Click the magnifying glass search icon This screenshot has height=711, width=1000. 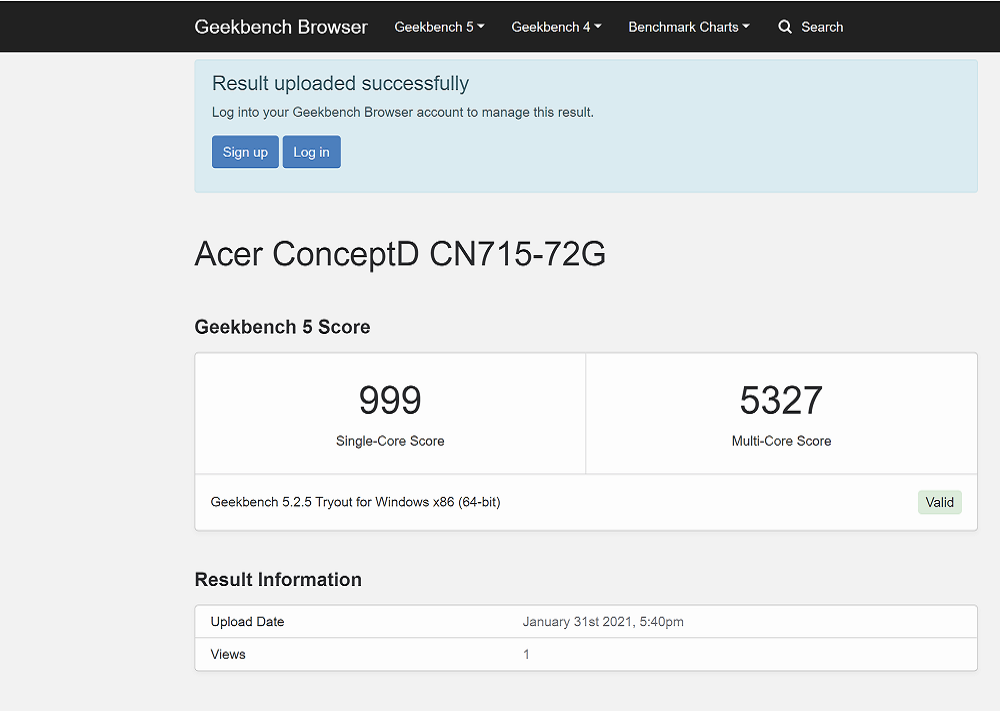pos(785,27)
